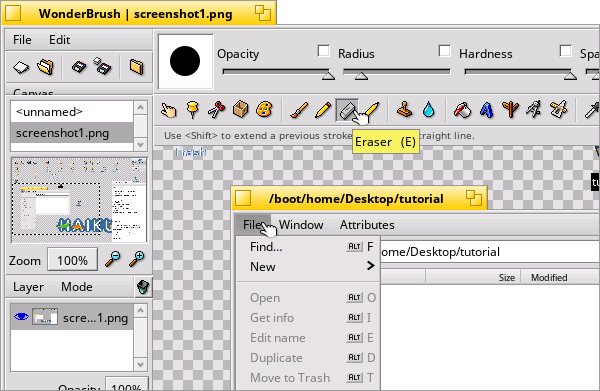Viewport: 600px width, 391px height.
Task: Click the Size column header
Action: click(473, 277)
